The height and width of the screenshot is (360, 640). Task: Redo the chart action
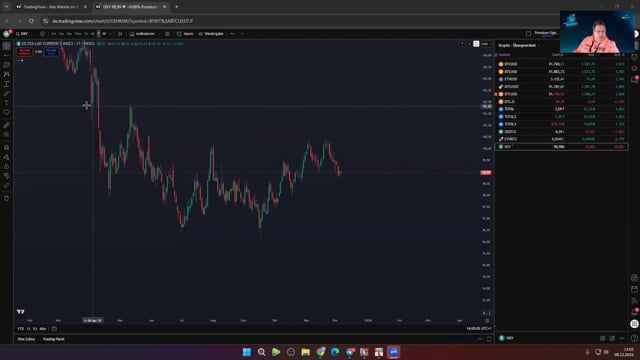point(242,34)
